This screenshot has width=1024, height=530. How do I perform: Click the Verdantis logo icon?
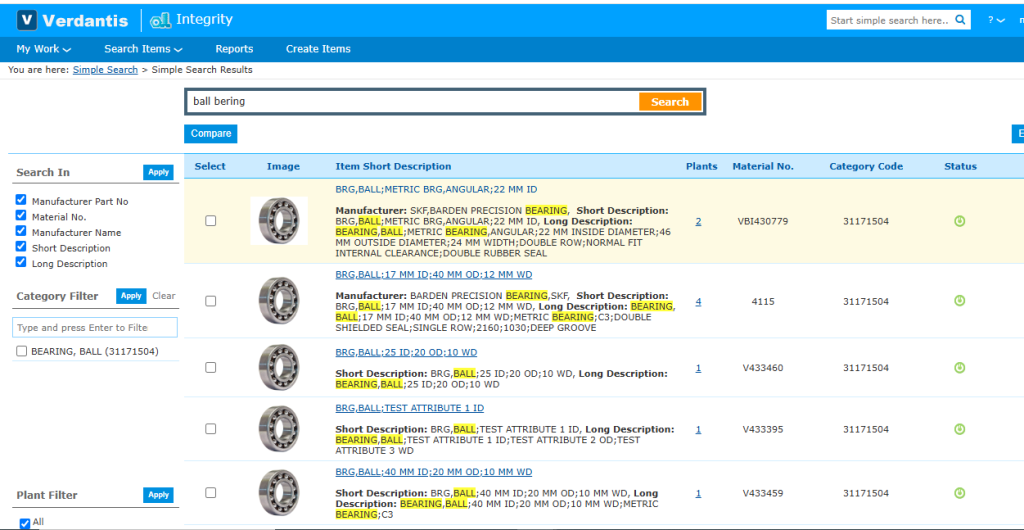pos(28,20)
